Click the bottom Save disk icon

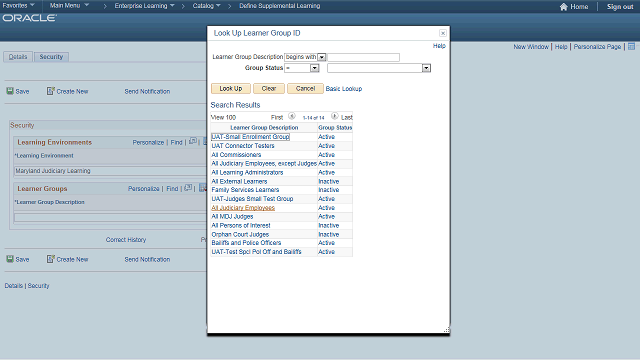10,259
